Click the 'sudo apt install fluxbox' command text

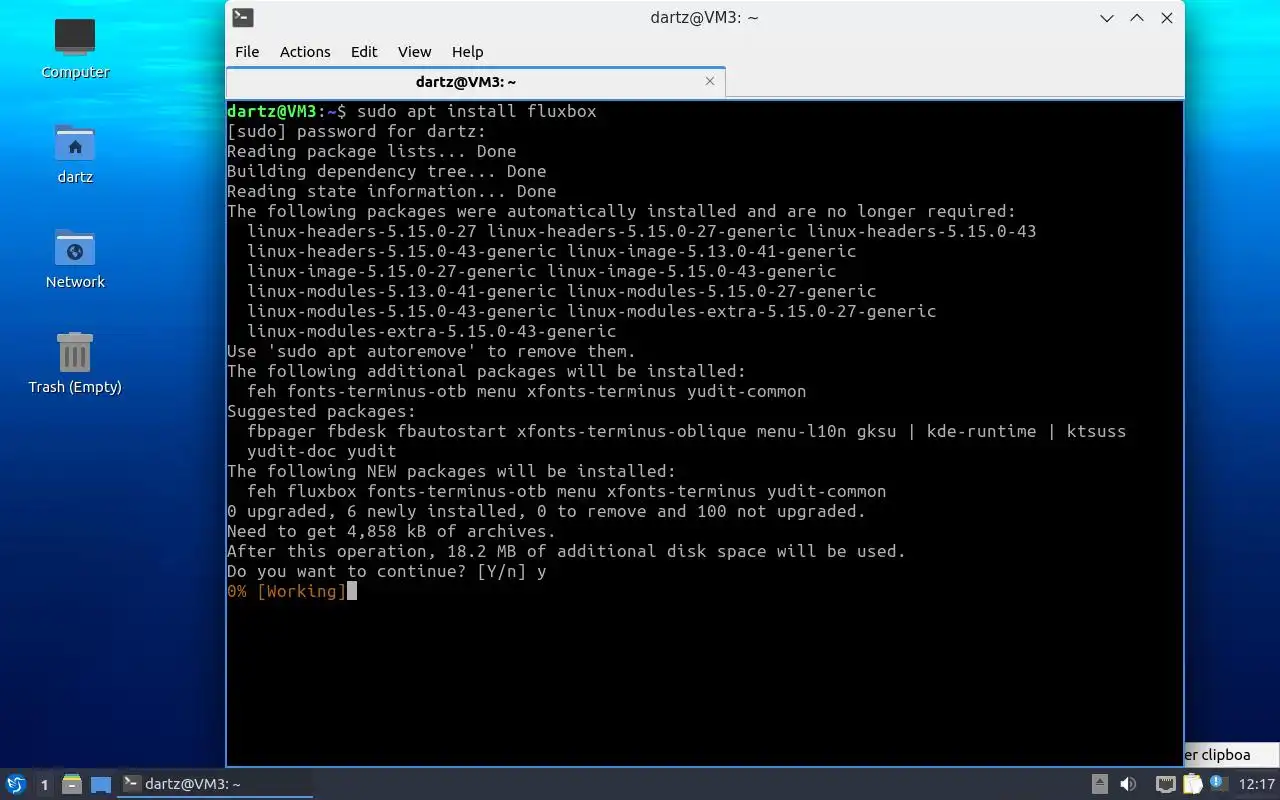coord(476,111)
